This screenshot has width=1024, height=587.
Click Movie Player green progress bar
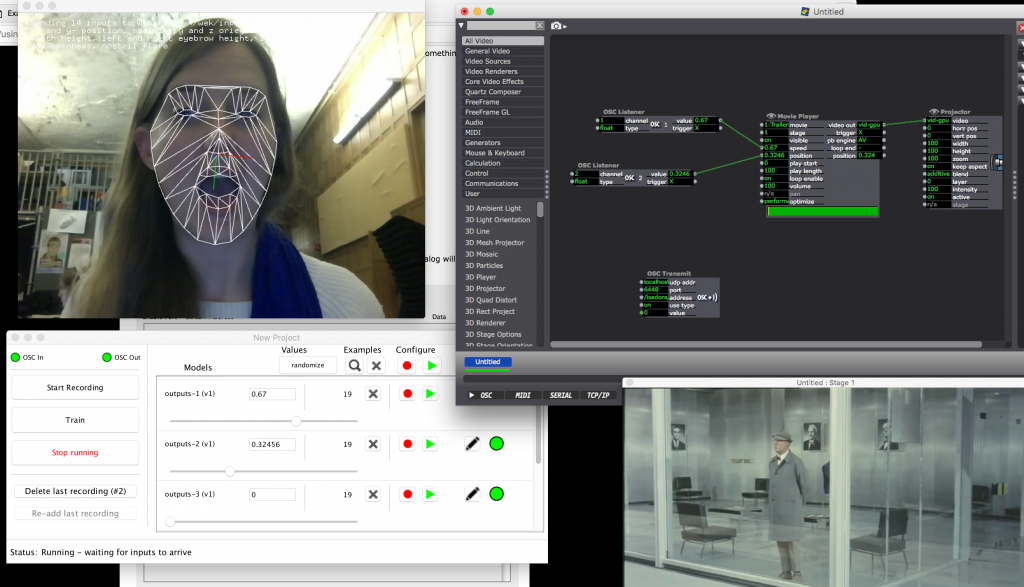click(x=822, y=212)
